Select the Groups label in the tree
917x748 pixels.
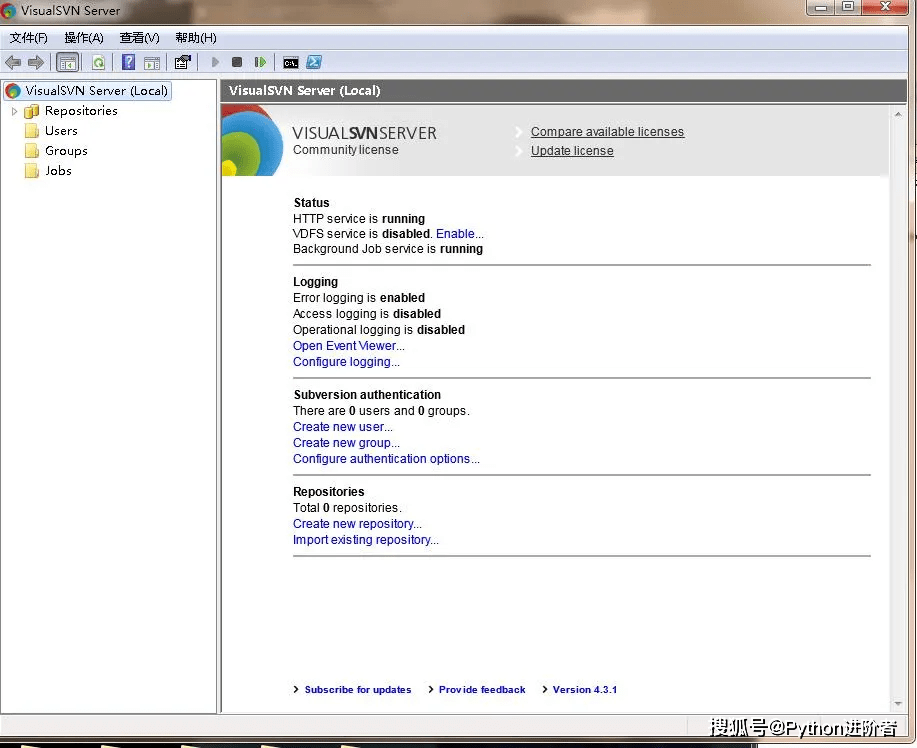(x=66, y=150)
